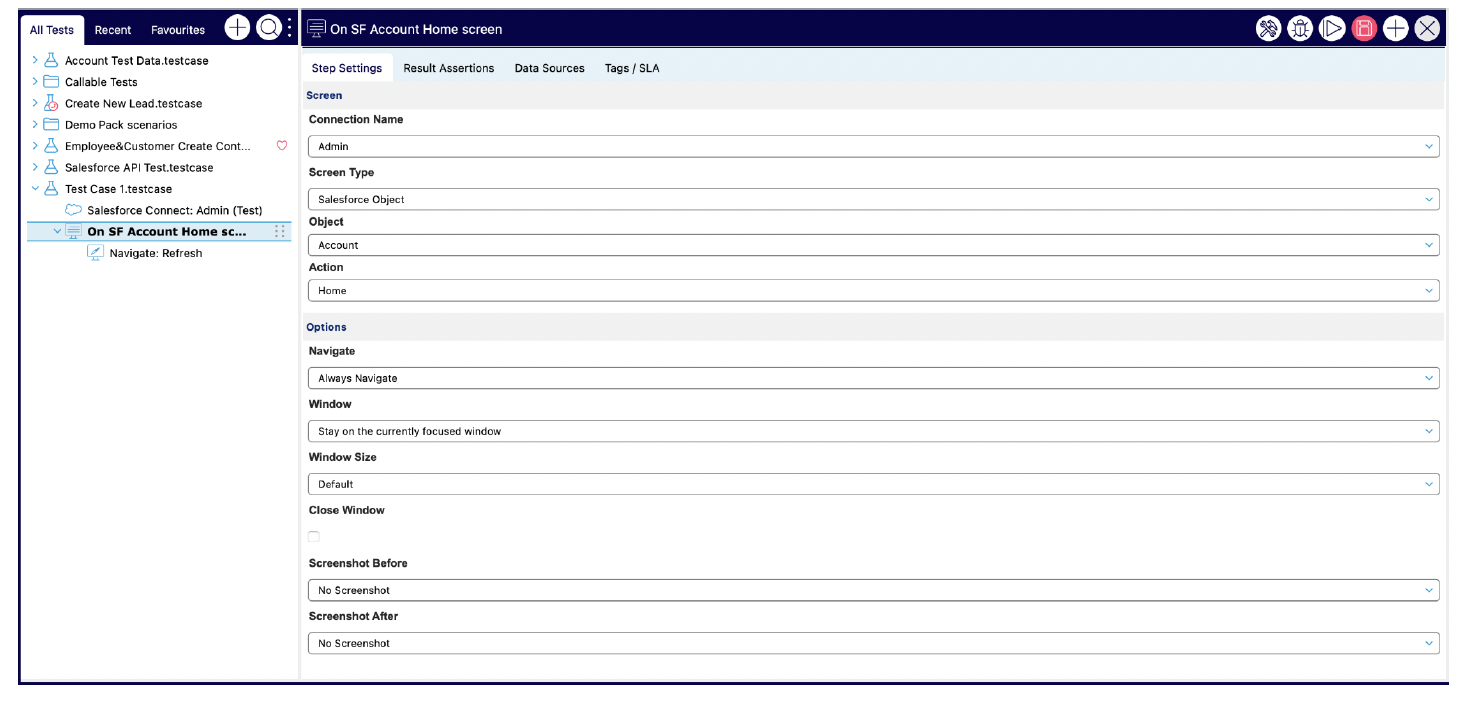Image resolution: width=1462 pixels, height=716 pixels.
Task: Click the flask icon of Salesforce API Test.testcase
Action: click(x=51, y=167)
